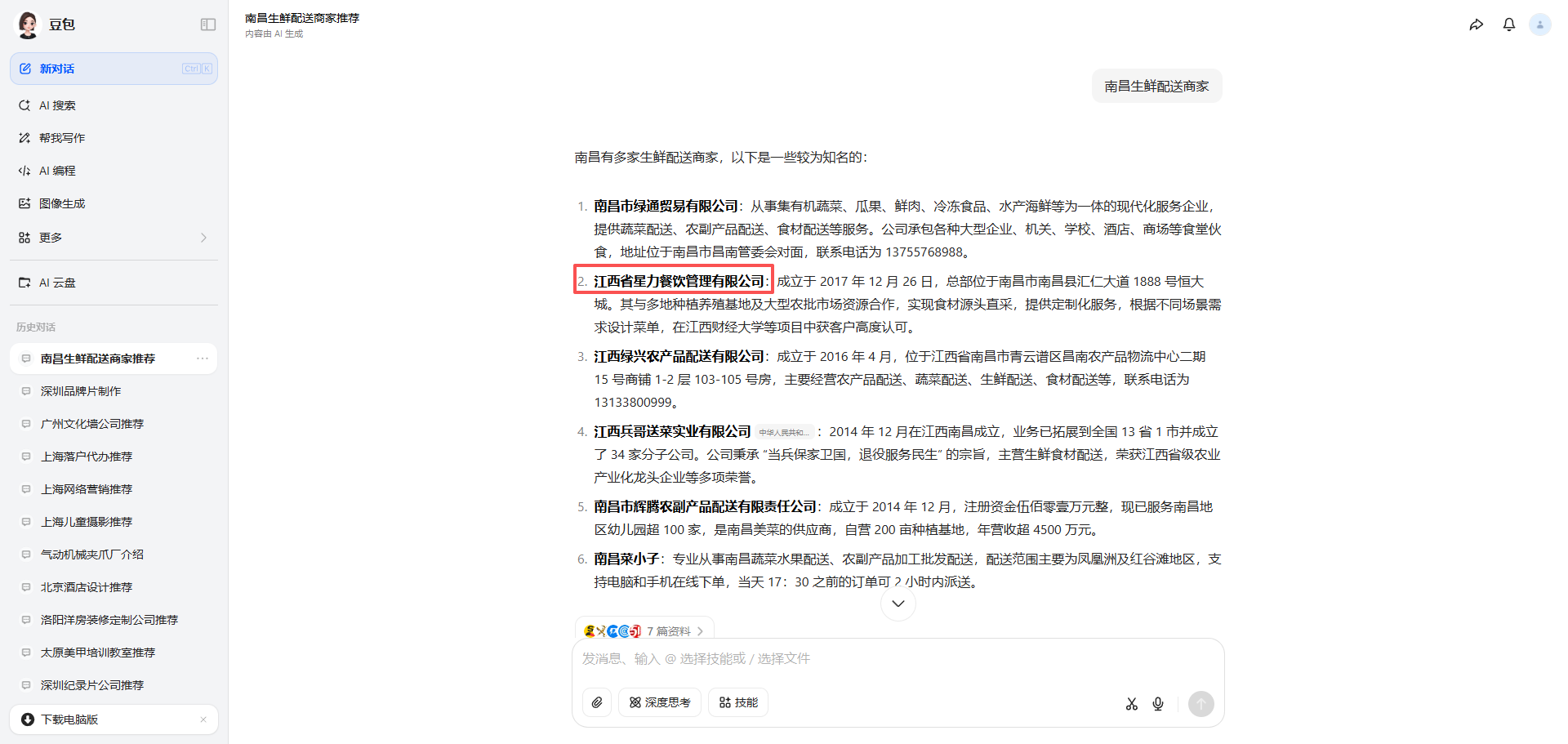This screenshot has width=1568, height=744.
Task: Expand the 7 篇资料 sources list
Action: [x=644, y=630]
